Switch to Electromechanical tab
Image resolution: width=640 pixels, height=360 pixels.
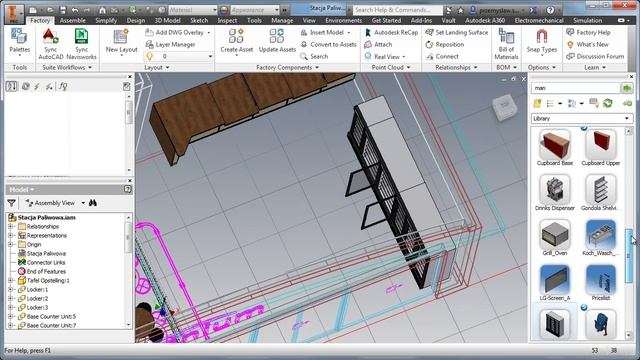pyautogui.click(x=539, y=20)
